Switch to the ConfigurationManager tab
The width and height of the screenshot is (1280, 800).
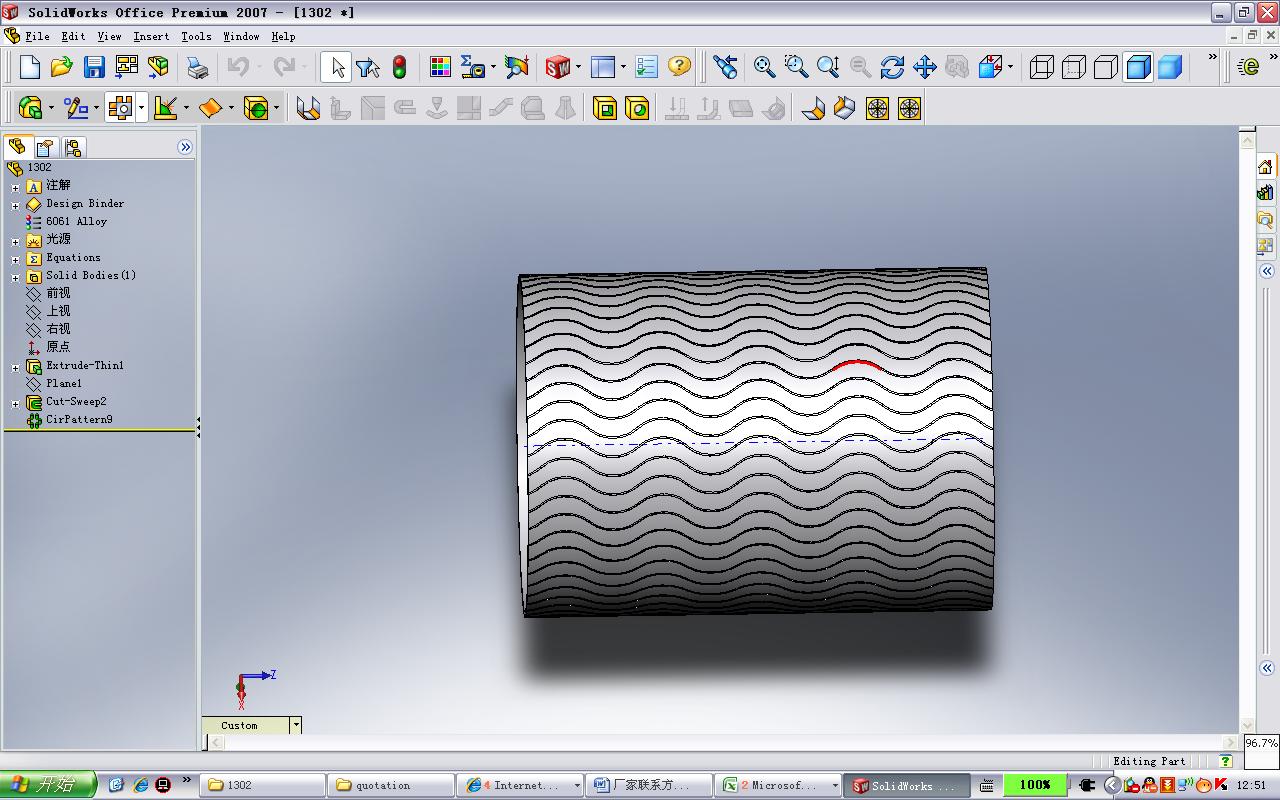[72, 147]
